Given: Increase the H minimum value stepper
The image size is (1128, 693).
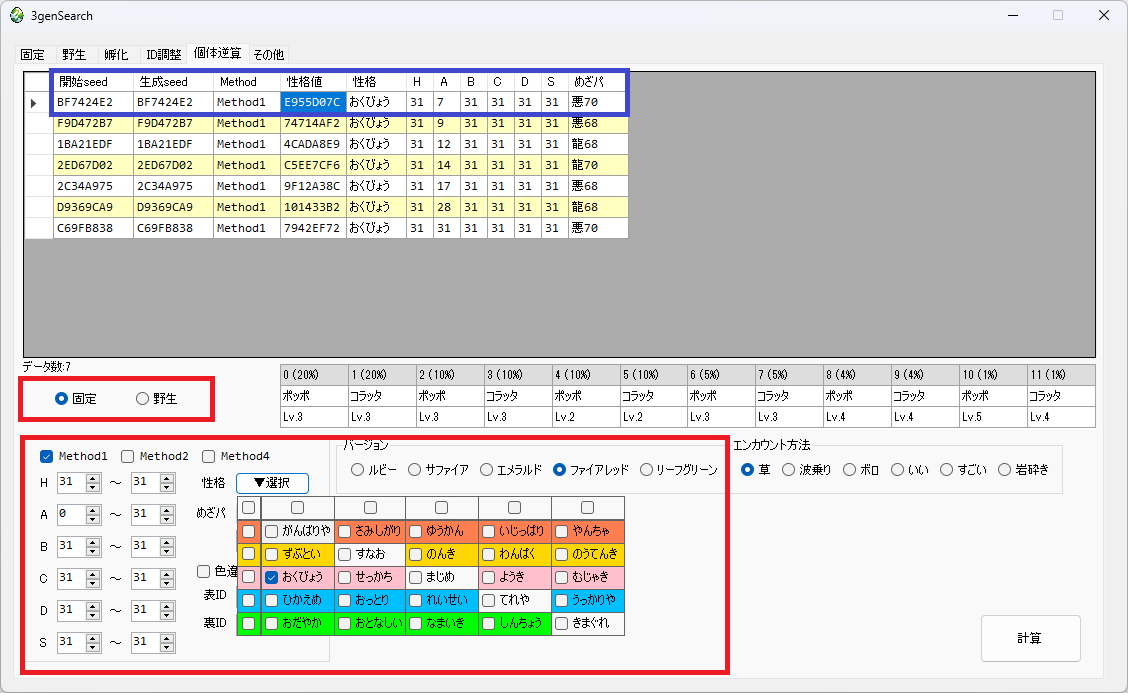Looking at the screenshot, I should pos(93,479).
